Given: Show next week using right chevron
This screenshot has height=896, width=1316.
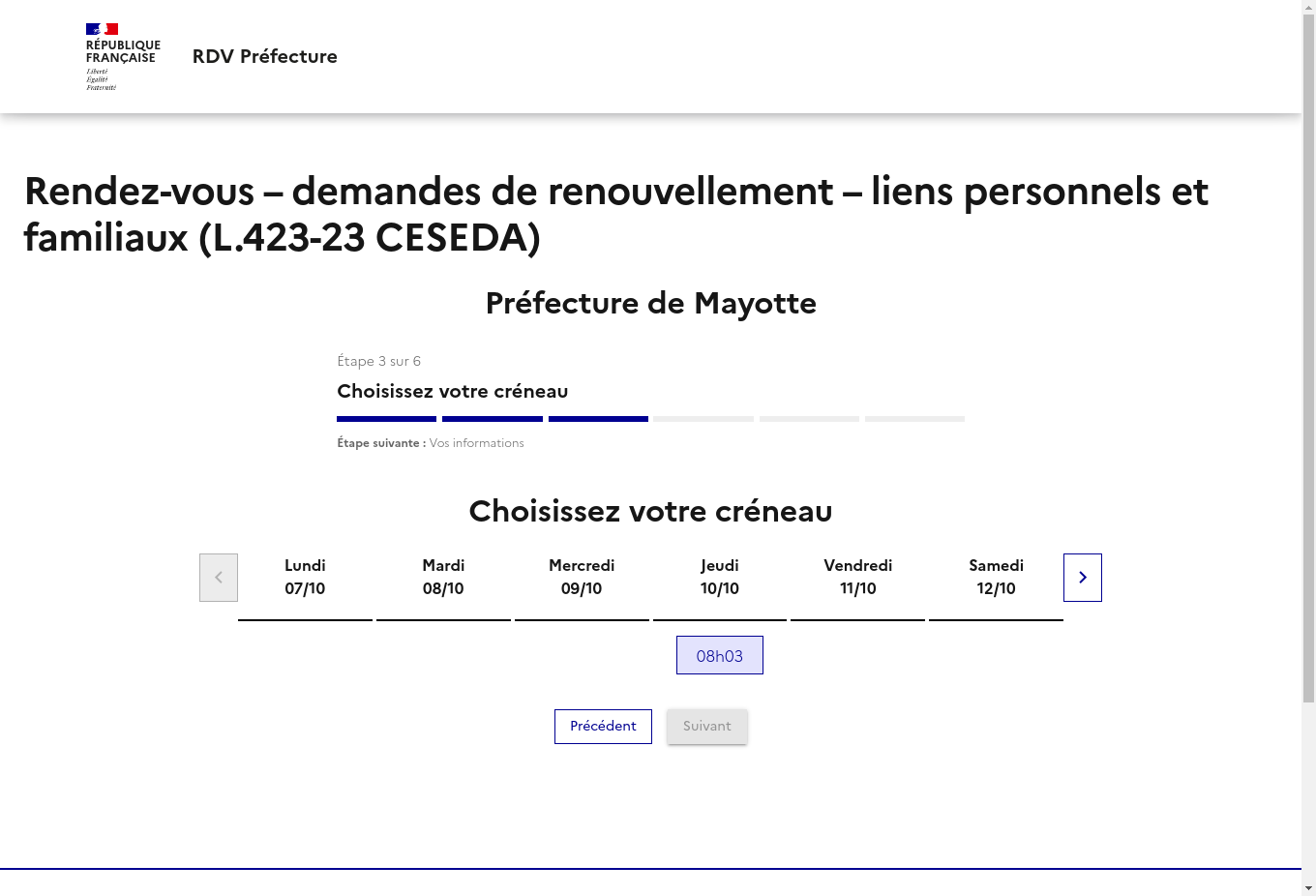Looking at the screenshot, I should [x=1083, y=578].
